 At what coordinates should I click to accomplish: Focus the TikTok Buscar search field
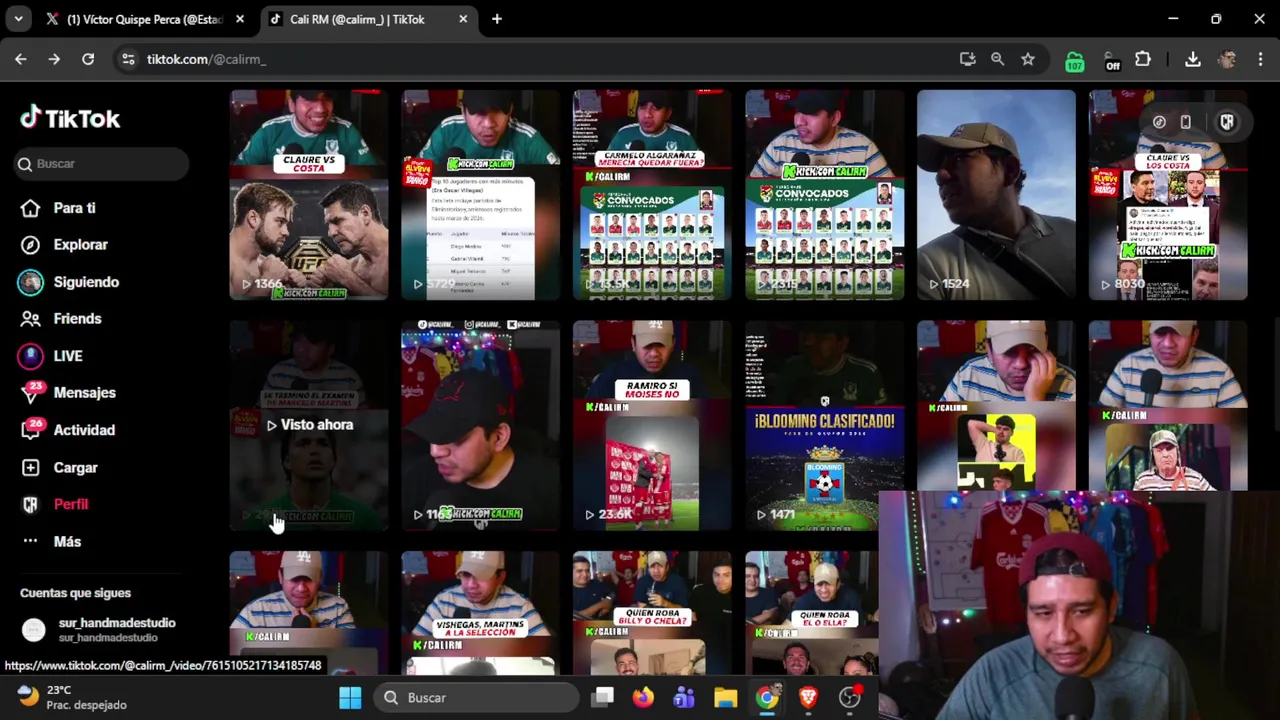(x=101, y=164)
